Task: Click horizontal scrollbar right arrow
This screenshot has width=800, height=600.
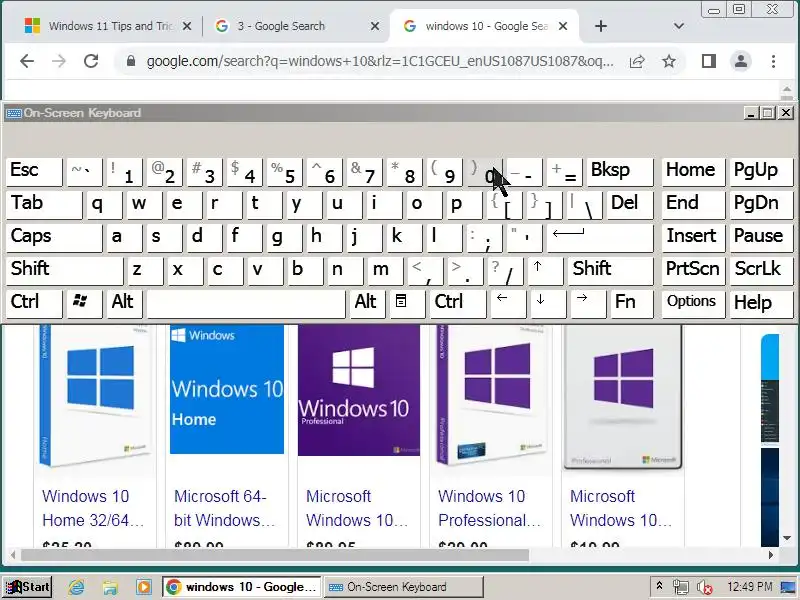Action: click(770, 555)
